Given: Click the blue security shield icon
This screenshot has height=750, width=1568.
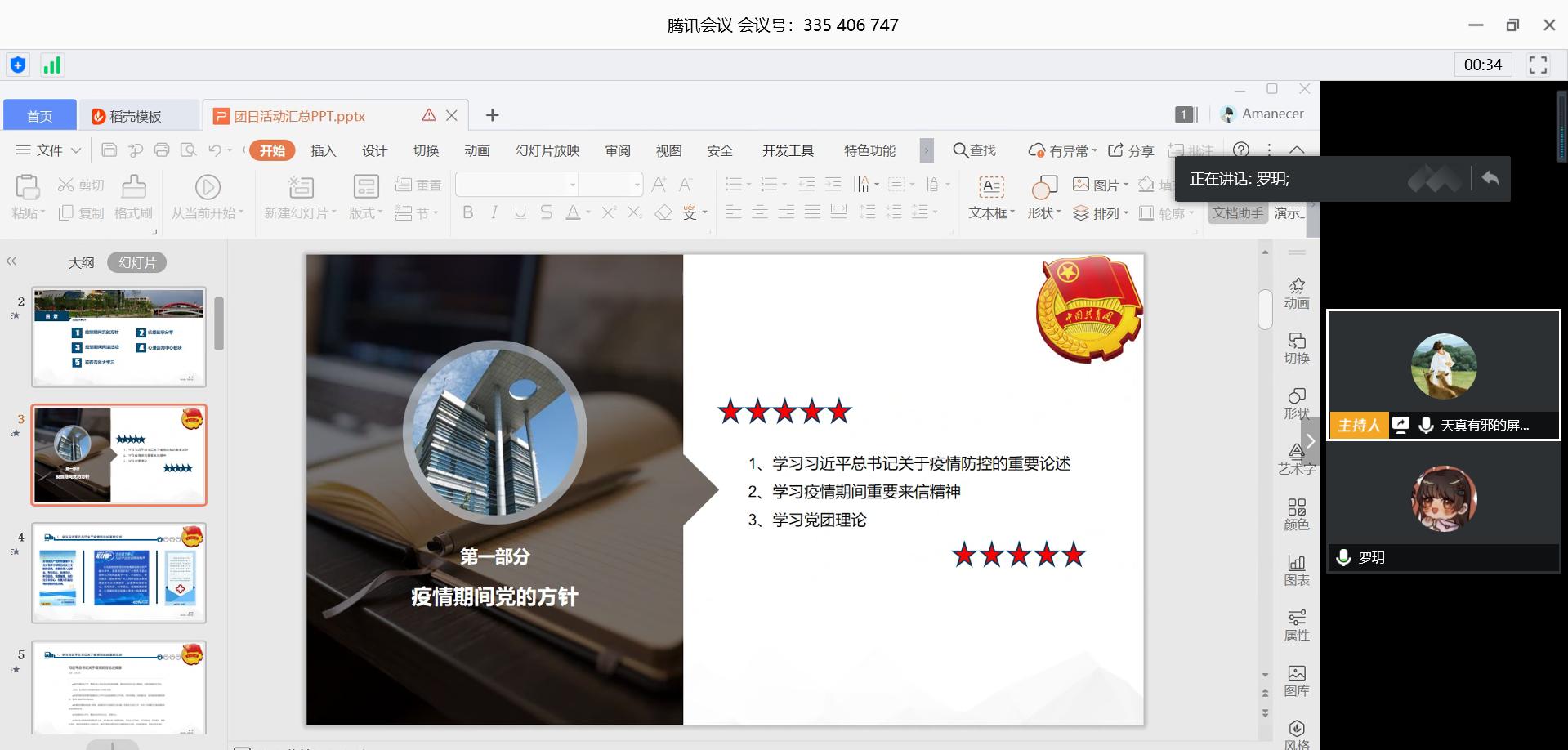Looking at the screenshot, I should [x=18, y=65].
